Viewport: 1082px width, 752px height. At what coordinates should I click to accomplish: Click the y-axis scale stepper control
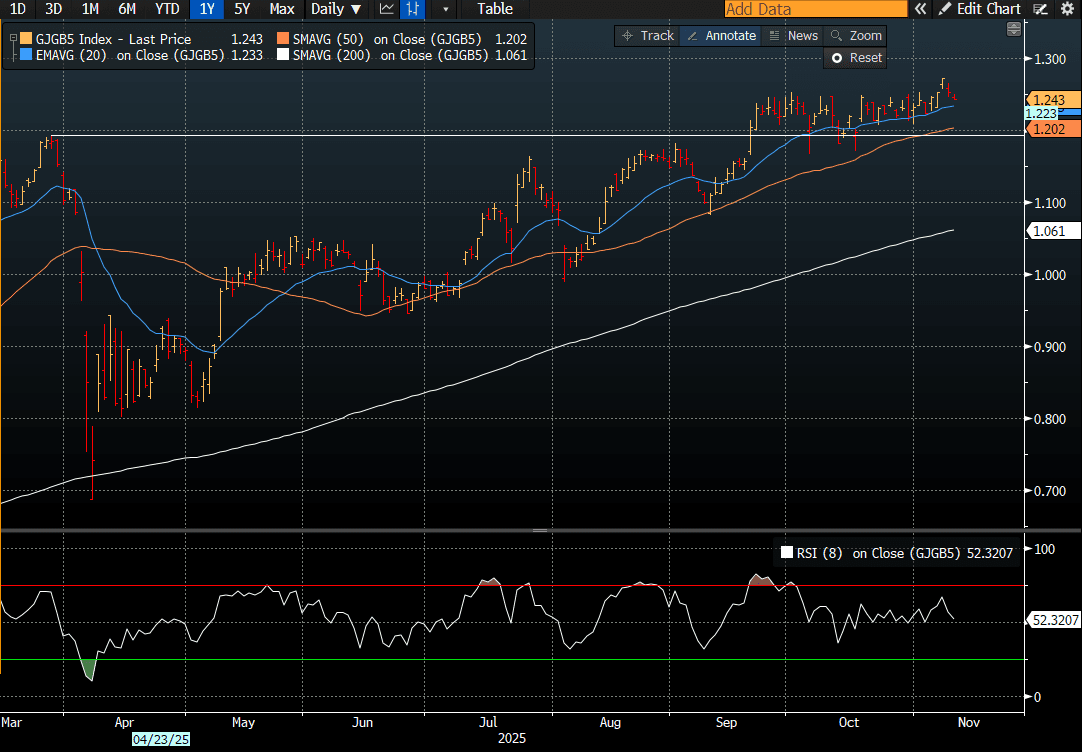[x=1014, y=28]
